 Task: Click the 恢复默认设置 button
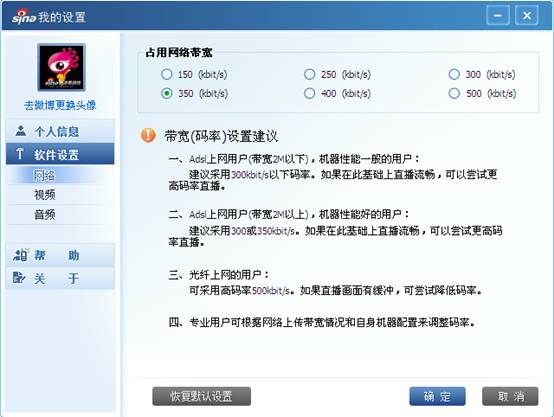point(201,396)
